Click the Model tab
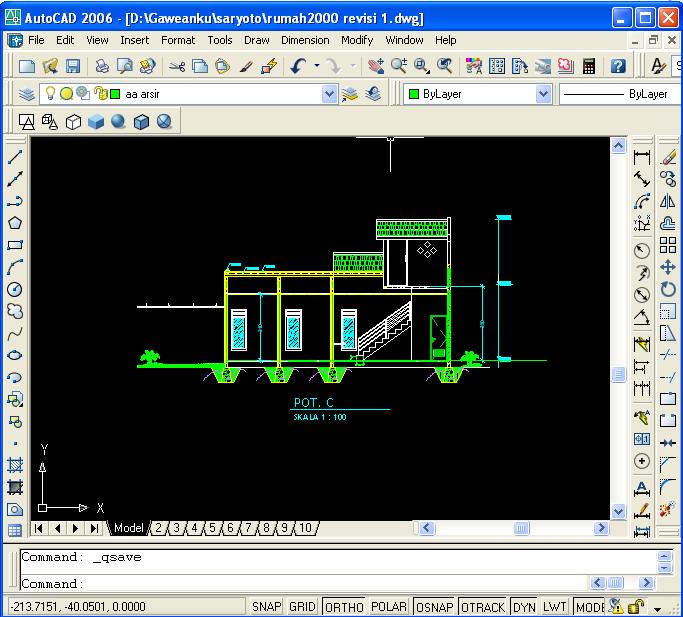Image resolution: width=683 pixels, height=617 pixels. pos(128,528)
